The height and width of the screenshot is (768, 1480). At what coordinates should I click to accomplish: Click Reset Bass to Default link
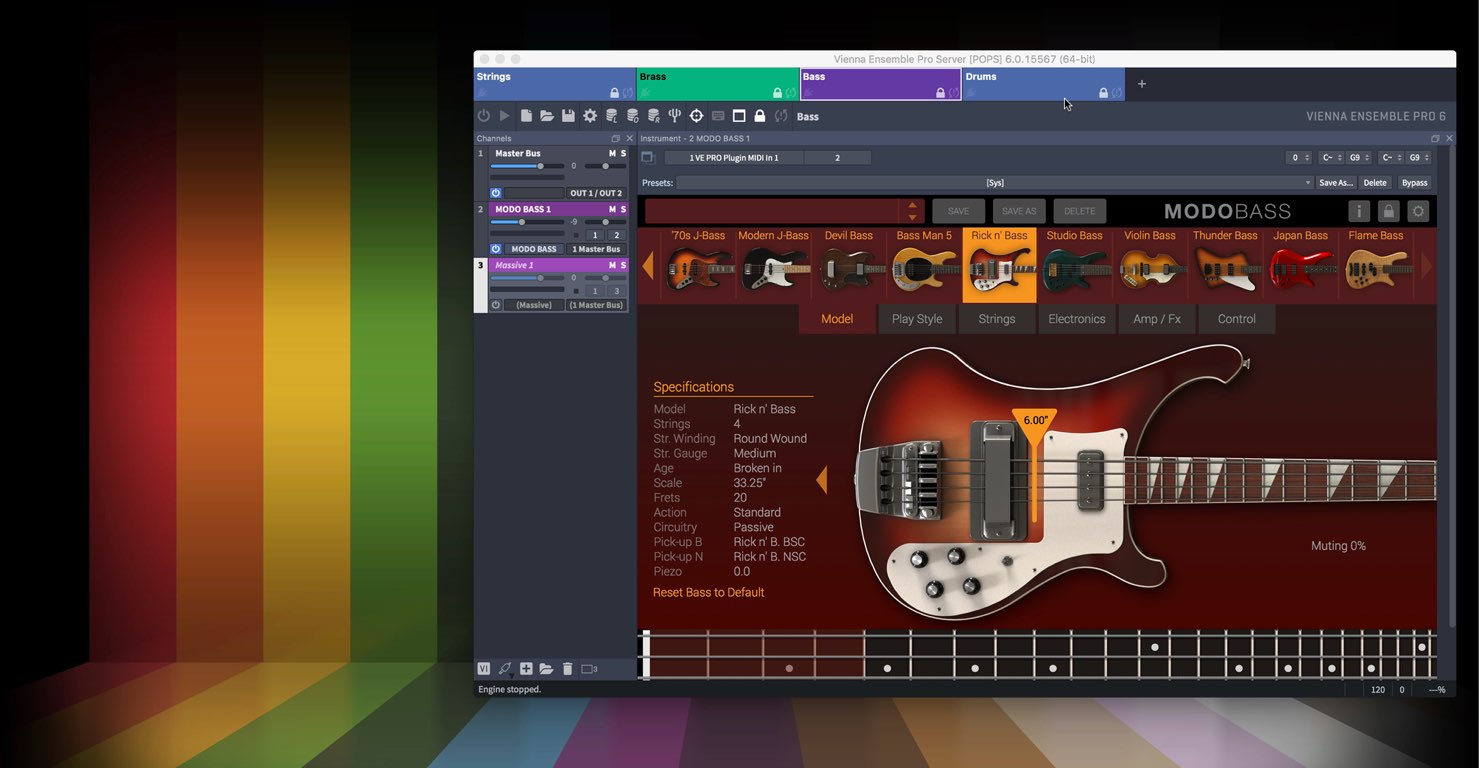pyautogui.click(x=708, y=592)
